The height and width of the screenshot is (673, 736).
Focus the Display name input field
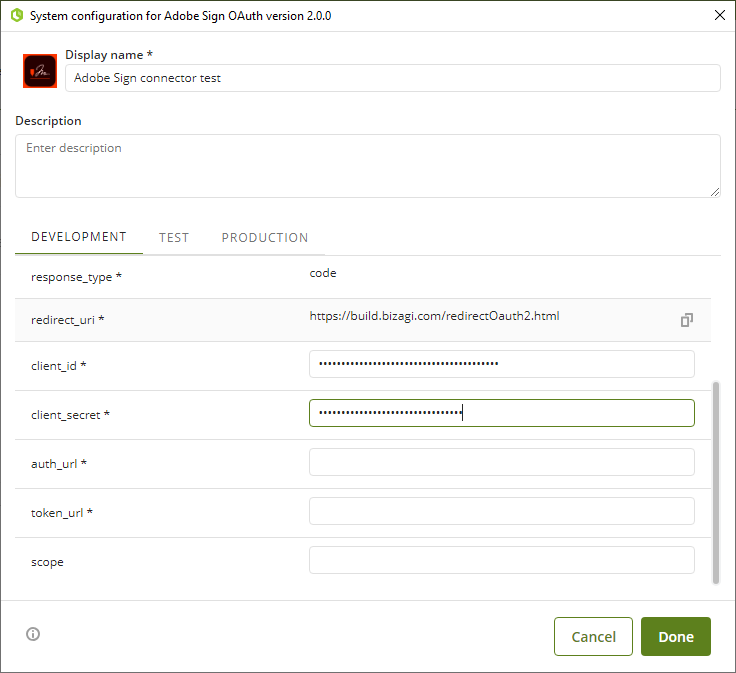point(393,78)
